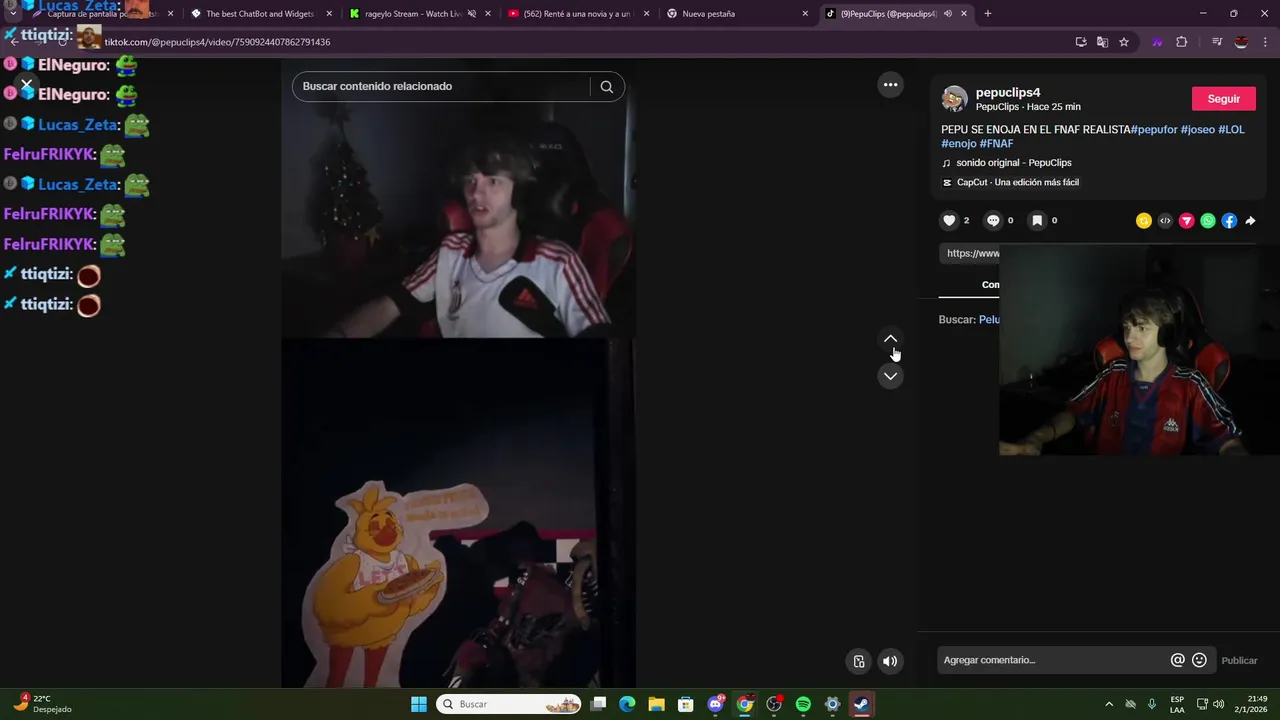The image size is (1280, 720).
Task: Click the tiktok.com address bar URL
Action: click(x=217, y=42)
